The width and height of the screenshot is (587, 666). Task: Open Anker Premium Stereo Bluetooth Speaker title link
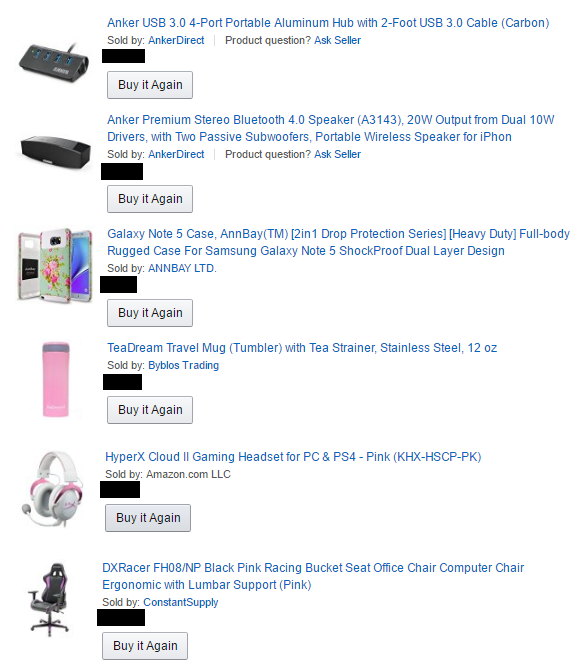pyautogui.click(x=330, y=128)
